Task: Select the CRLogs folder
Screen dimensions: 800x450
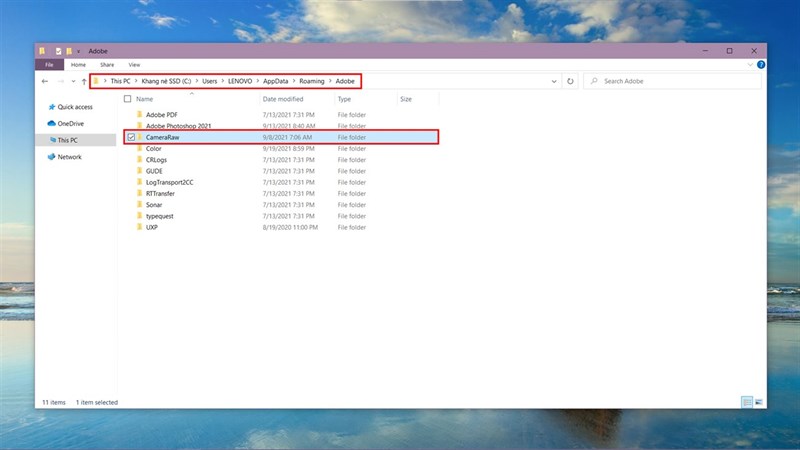Action: tap(156, 160)
